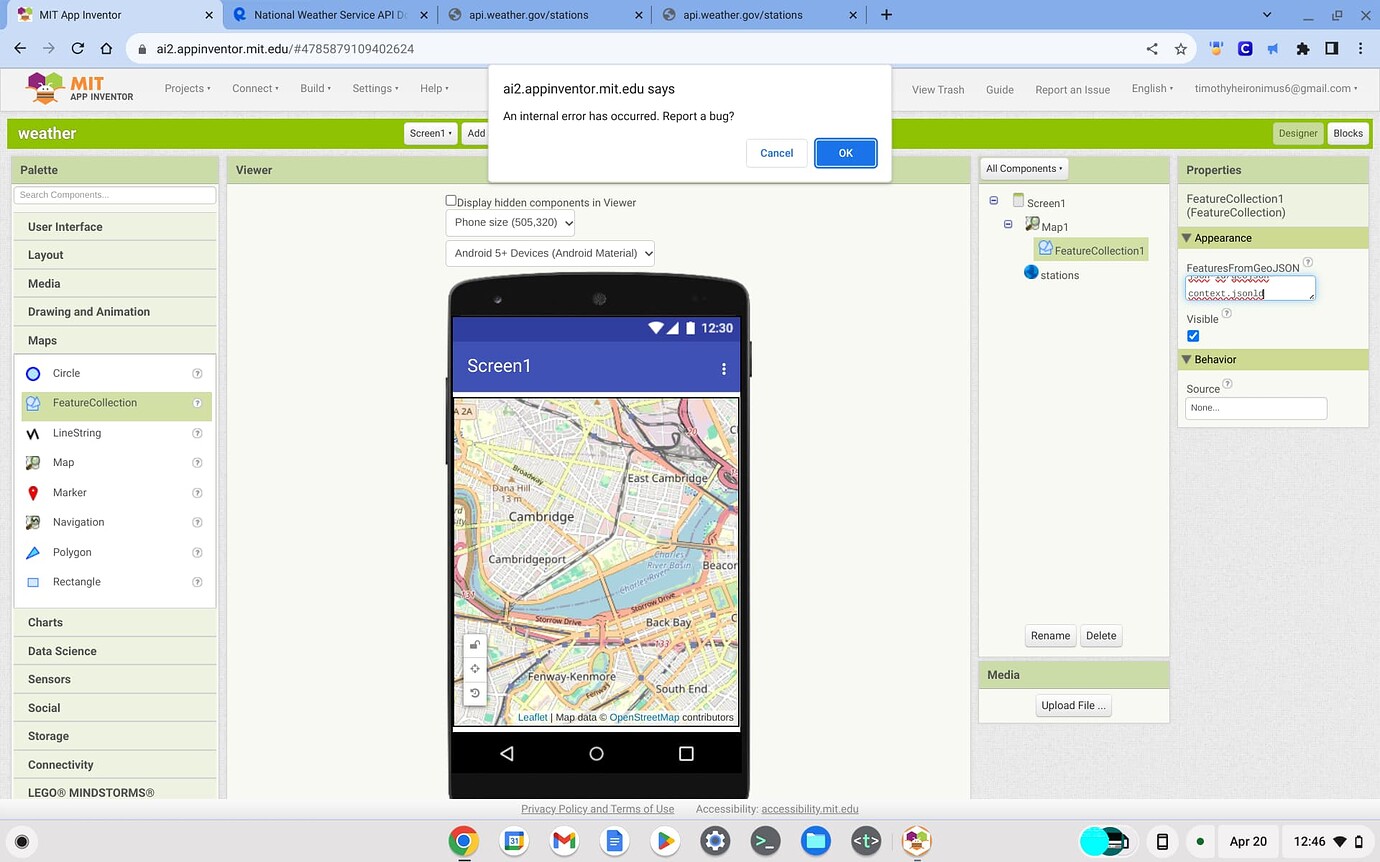This screenshot has height=862, width=1380.
Task: Click the Upload File button
Action: tap(1073, 706)
